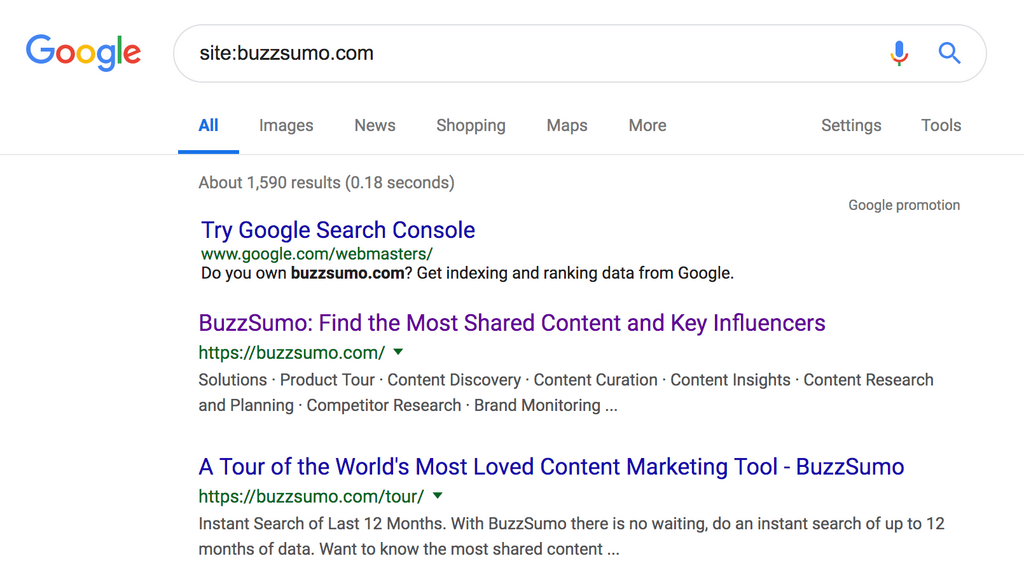Click the voice search microphone icon
This screenshot has height=584, width=1024.
899,53
